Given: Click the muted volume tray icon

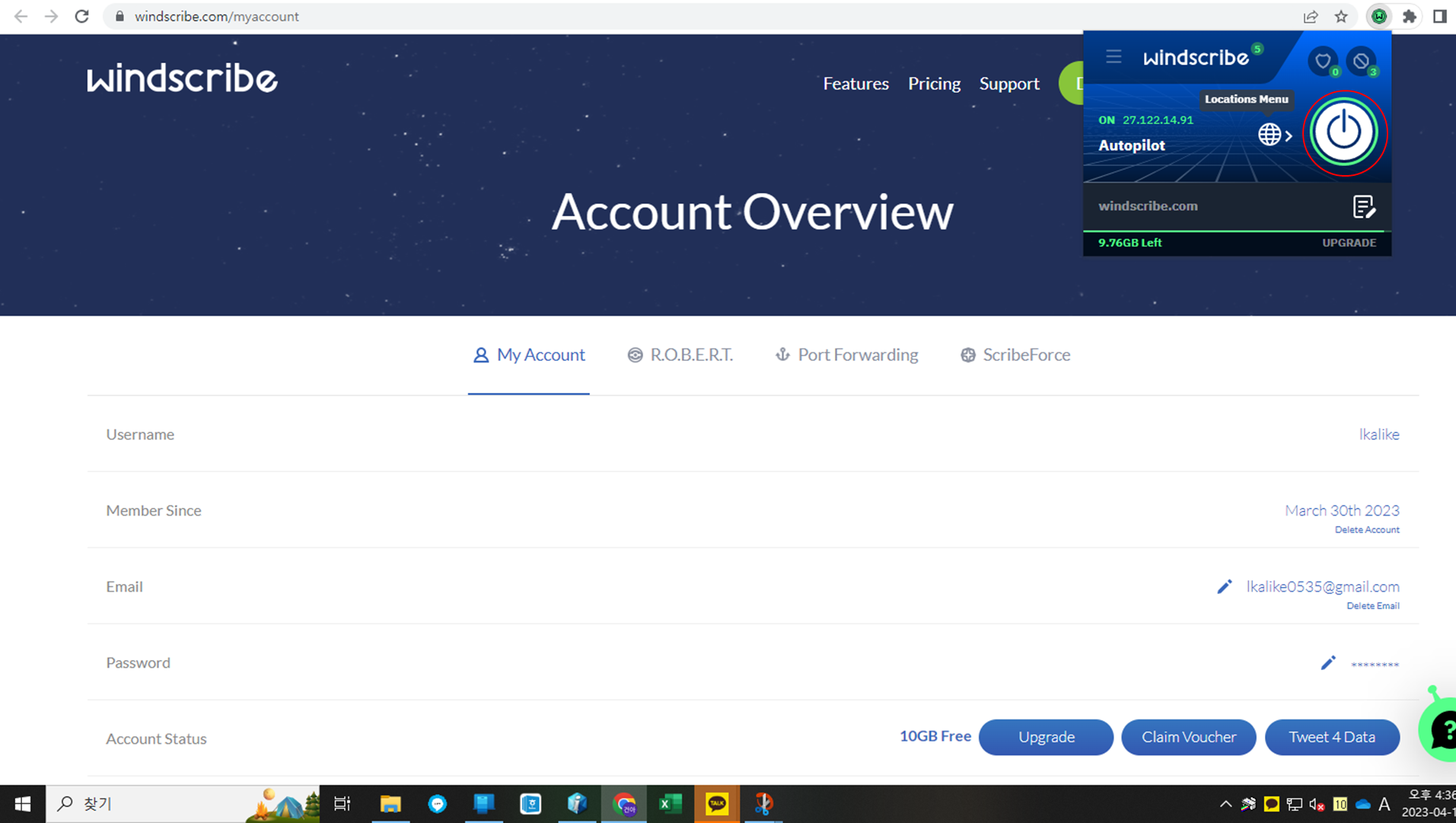Looking at the screenshot, I should point(1317,804).
